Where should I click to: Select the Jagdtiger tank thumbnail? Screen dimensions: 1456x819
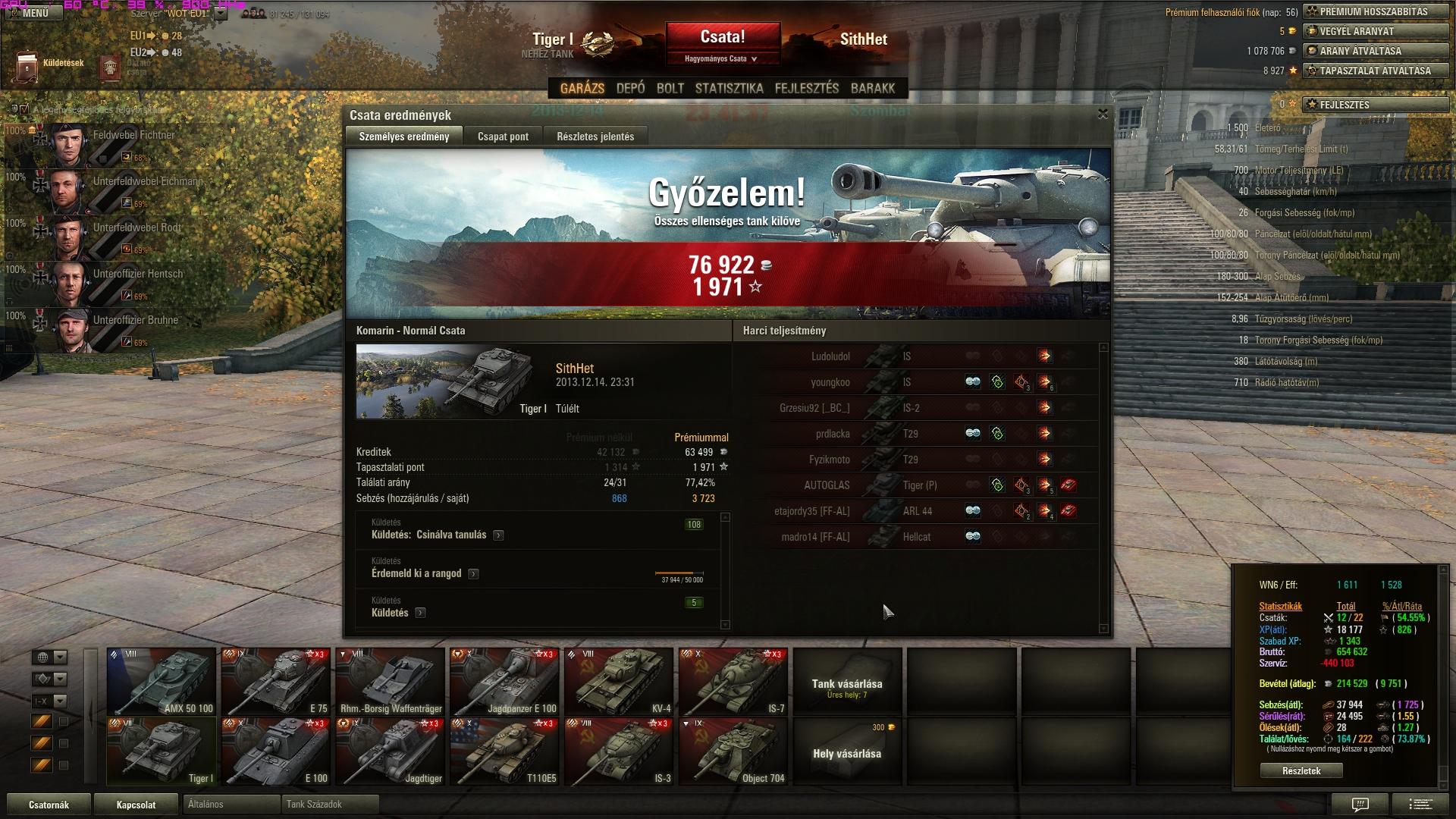391,751
